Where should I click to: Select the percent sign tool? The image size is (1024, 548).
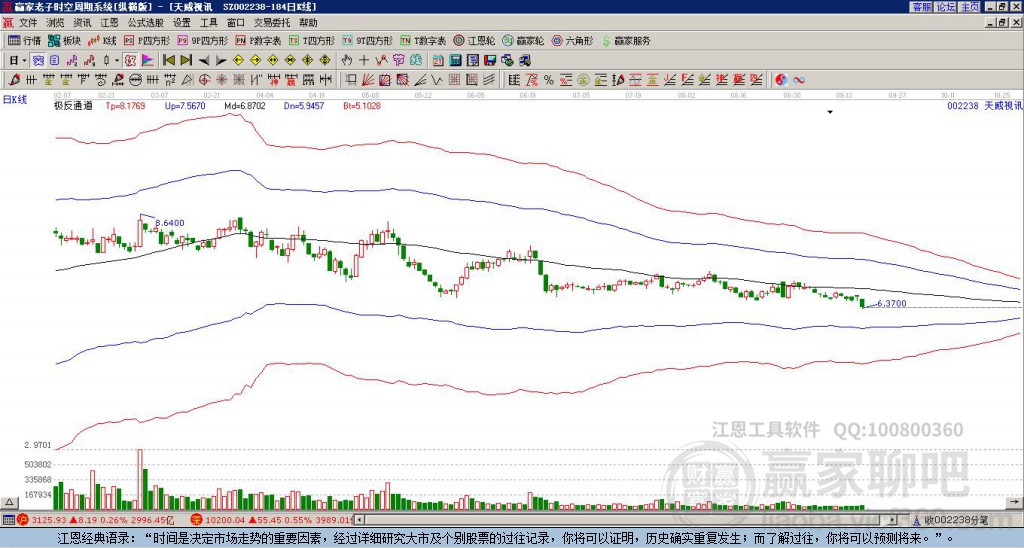pos(549,80)
